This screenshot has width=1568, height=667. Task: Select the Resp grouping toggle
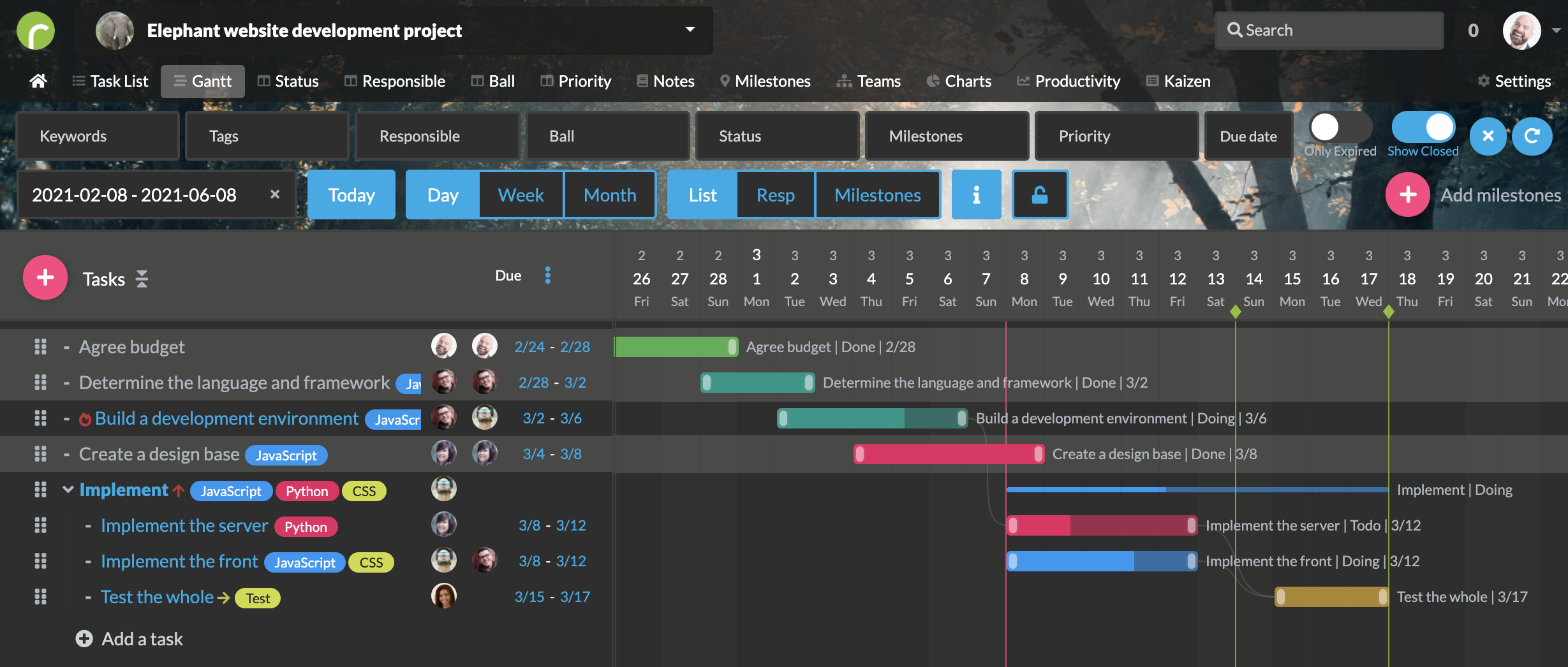(776, 194)
